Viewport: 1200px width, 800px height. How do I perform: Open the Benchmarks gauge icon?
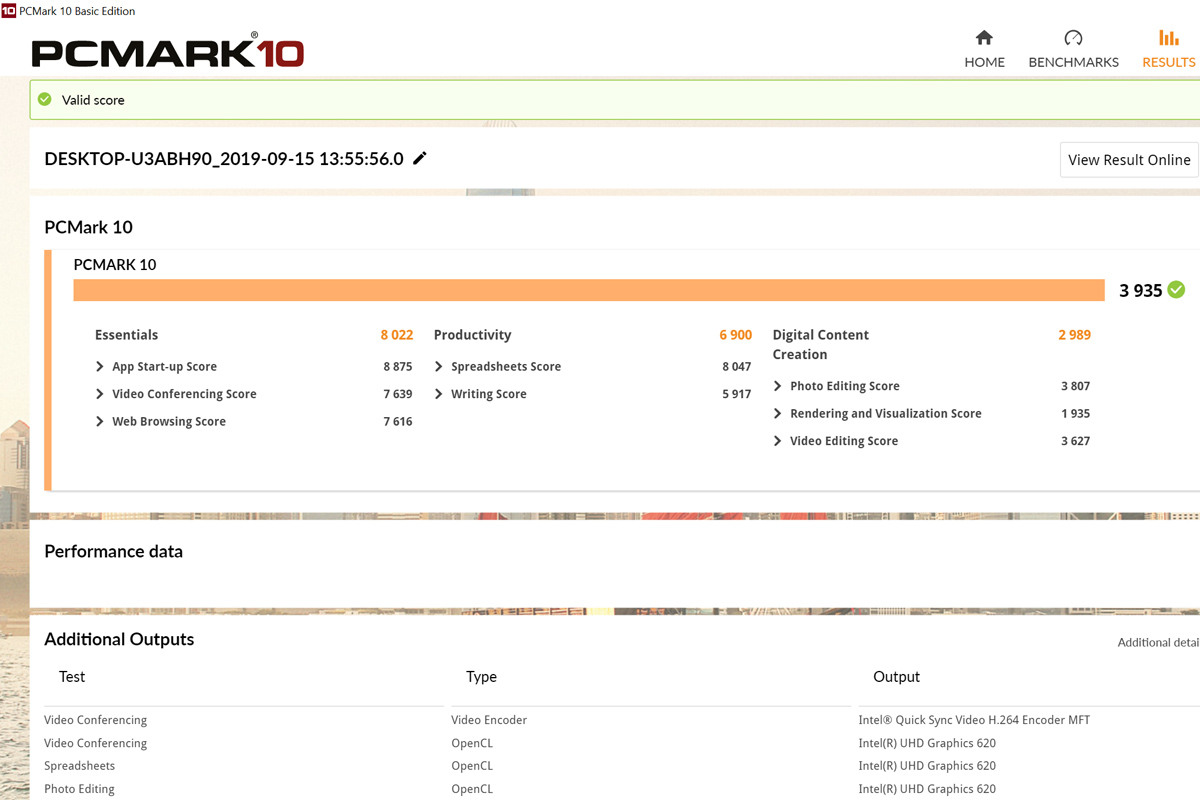(1073, 38)
